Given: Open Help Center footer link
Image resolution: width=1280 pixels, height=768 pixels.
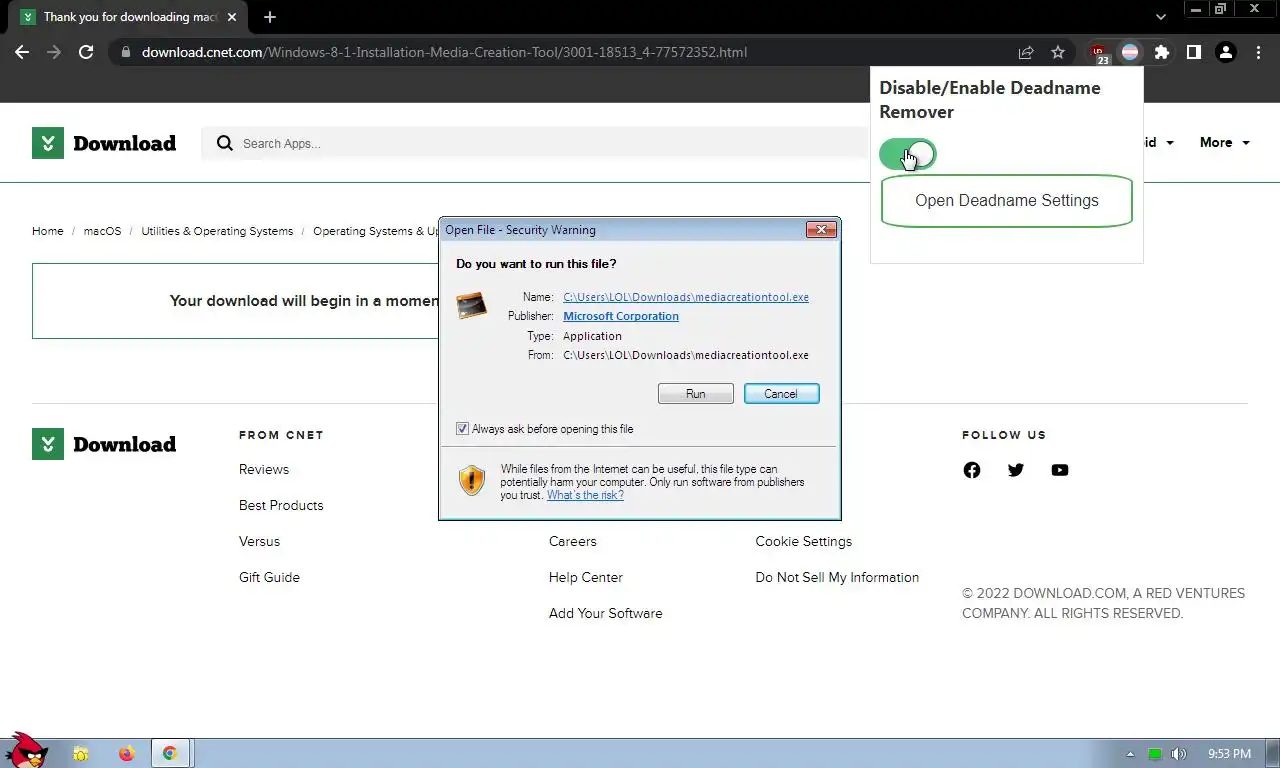Looking at the screenshot, I should pyautogui.click(x=585, y=578).
